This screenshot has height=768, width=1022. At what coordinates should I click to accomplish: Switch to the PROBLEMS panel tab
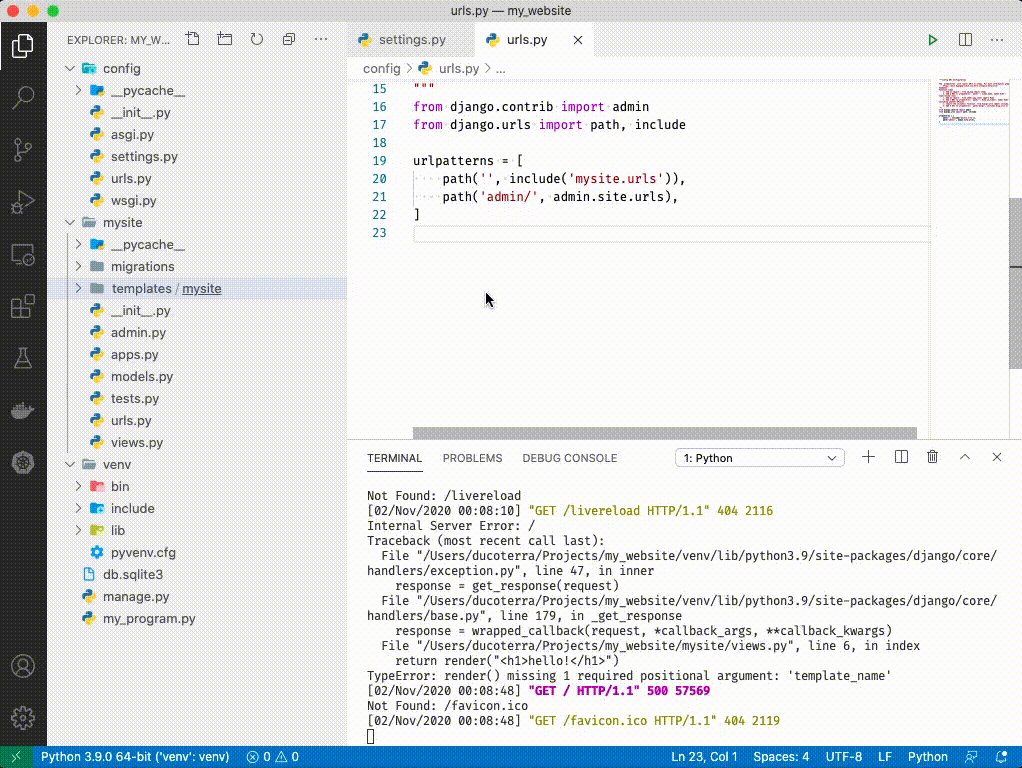[472, 458]
